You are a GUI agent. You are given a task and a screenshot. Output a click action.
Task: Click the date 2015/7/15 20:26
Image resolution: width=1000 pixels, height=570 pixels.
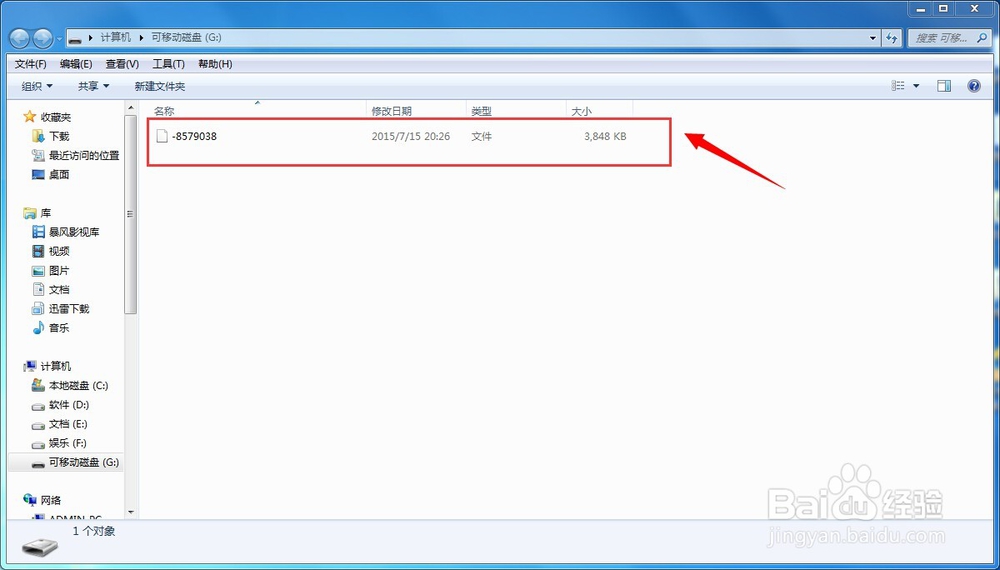[x=411, y=136]
